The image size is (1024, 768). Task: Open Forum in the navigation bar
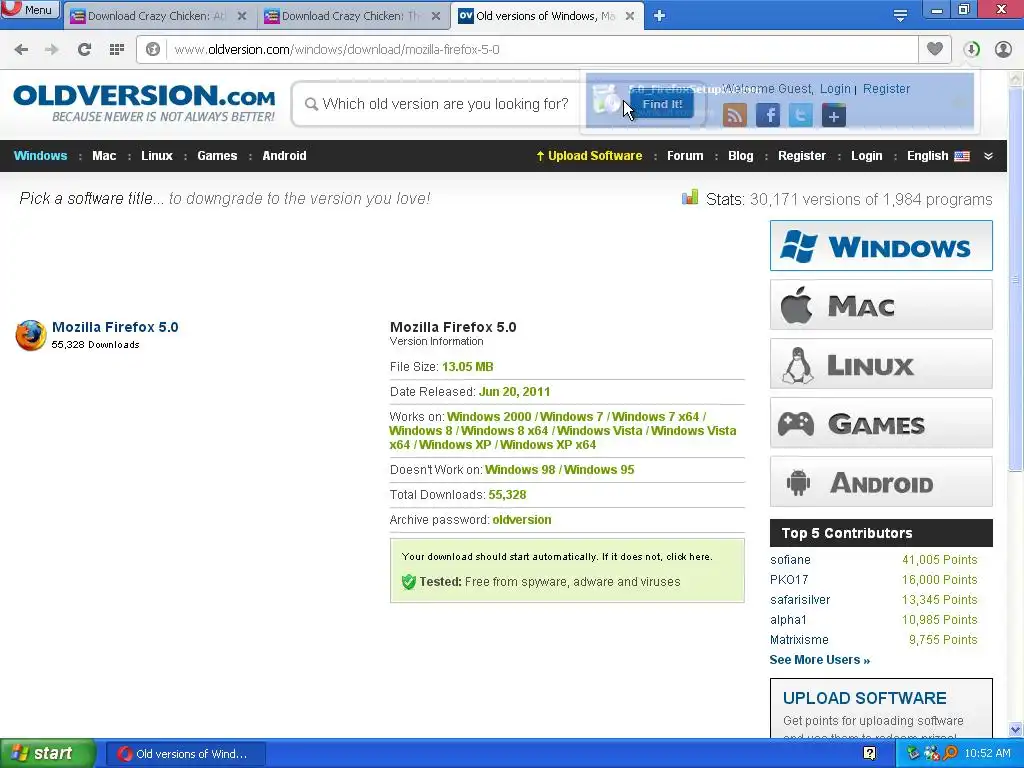pos(685,156)
